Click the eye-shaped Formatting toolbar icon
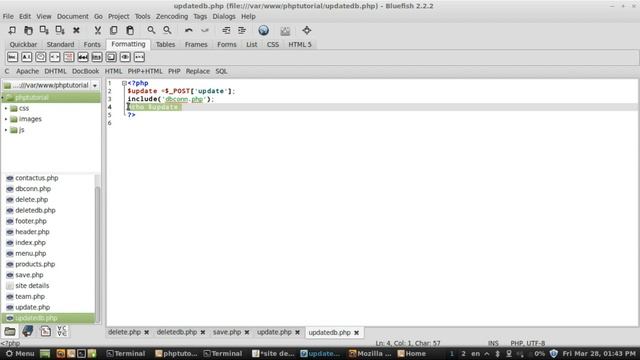 tap(125, 57)
